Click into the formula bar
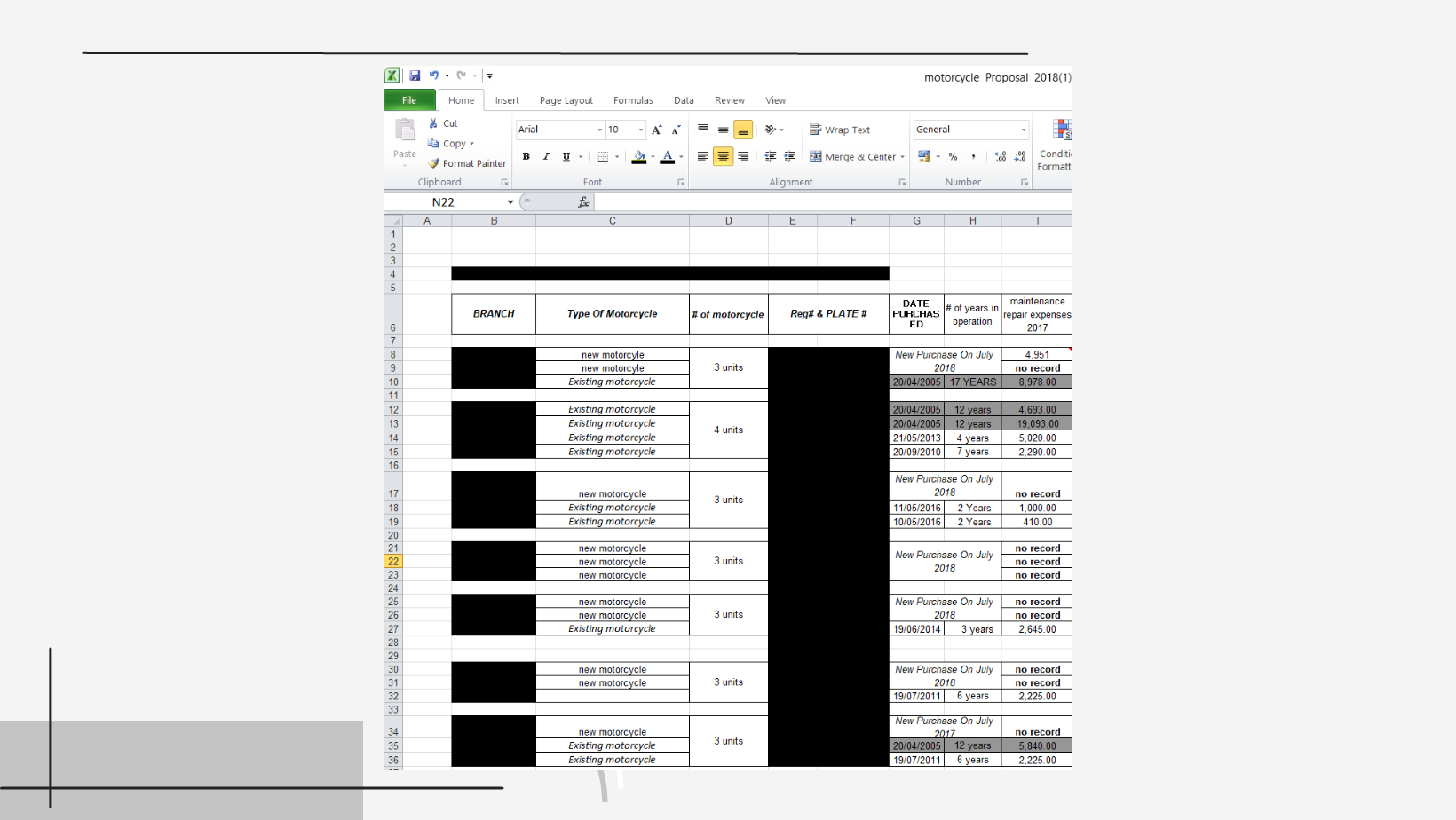This screenshot has height=820, width=1456. click(x=834, y=202)
